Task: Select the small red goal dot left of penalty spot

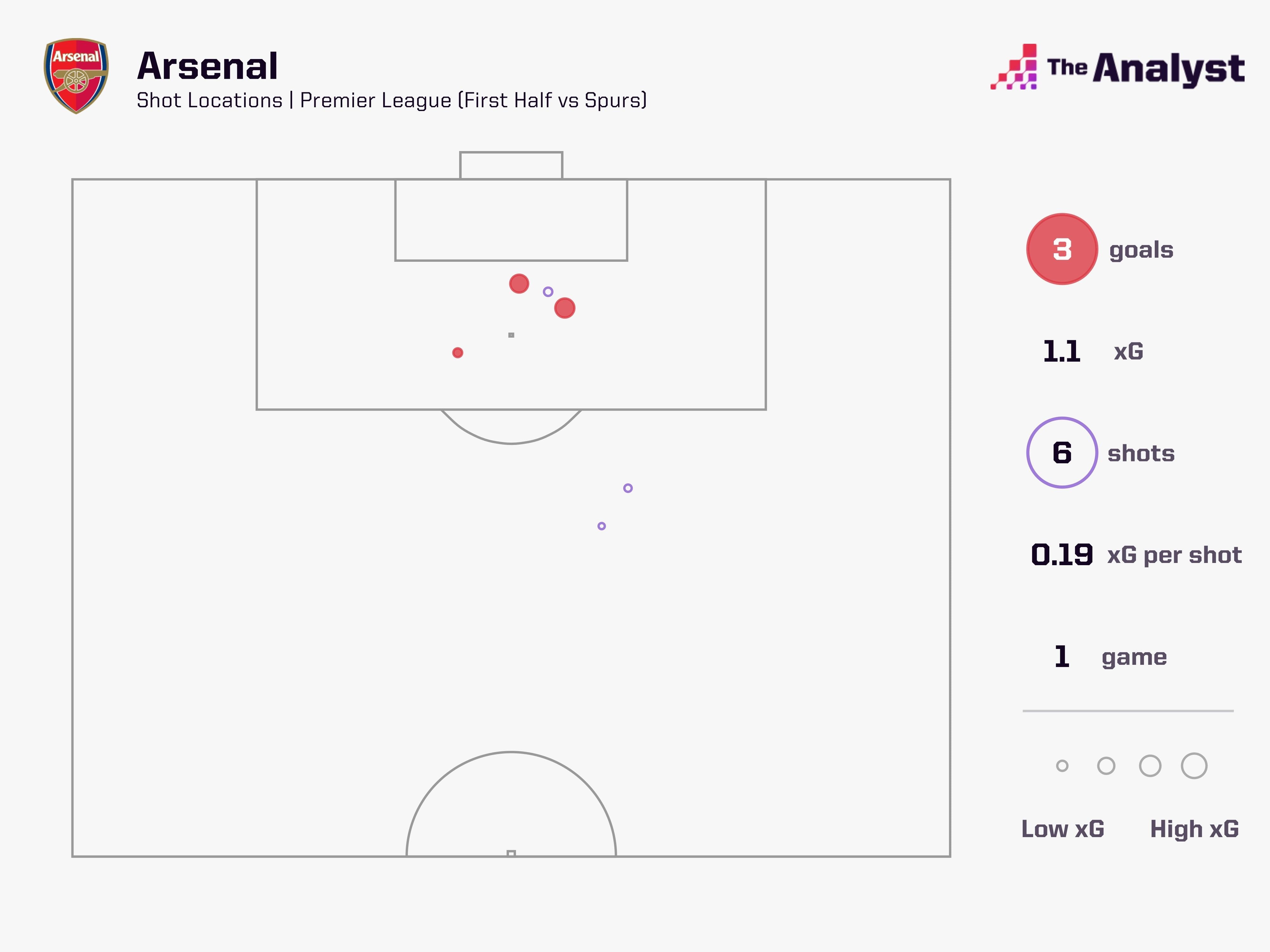Action: 458,352
